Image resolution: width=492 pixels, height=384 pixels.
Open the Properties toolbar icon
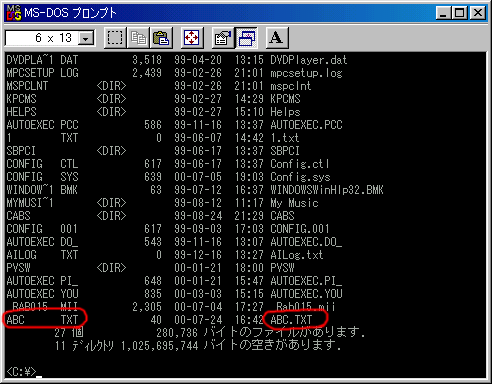click(223, 38)
